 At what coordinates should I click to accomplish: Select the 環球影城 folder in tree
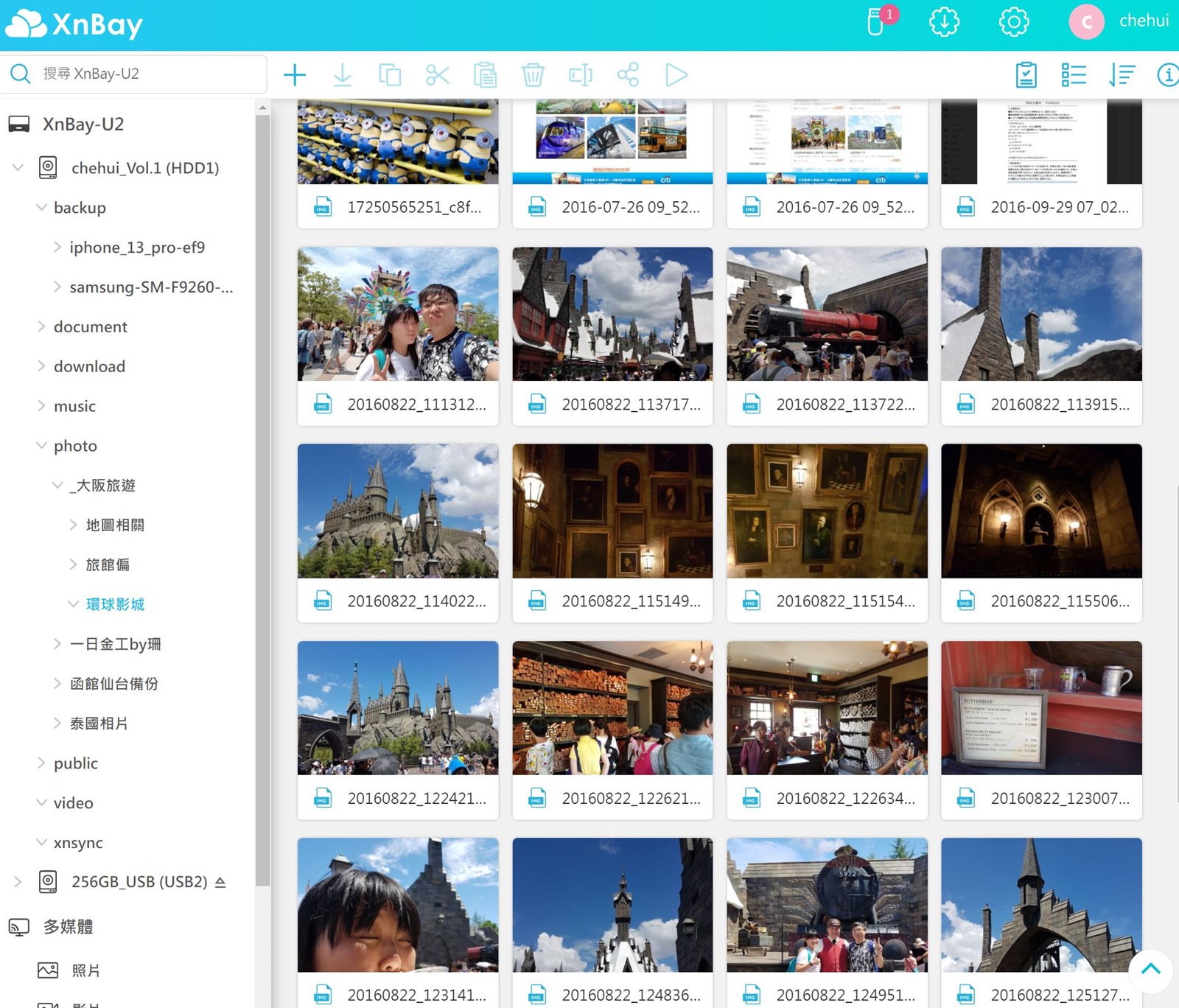pyautogui.click(x=115, y=604)
